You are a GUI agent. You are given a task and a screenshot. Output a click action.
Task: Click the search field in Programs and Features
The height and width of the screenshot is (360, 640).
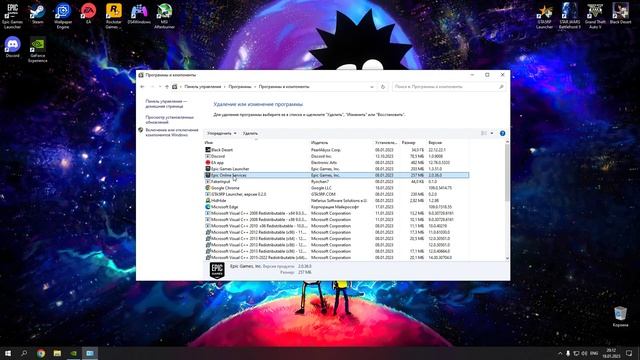(x=449, y=87)
